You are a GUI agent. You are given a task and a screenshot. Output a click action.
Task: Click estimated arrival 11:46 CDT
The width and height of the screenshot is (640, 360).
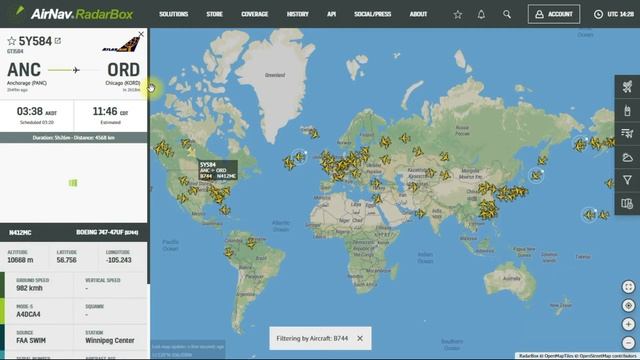click(x=110, y=111)
